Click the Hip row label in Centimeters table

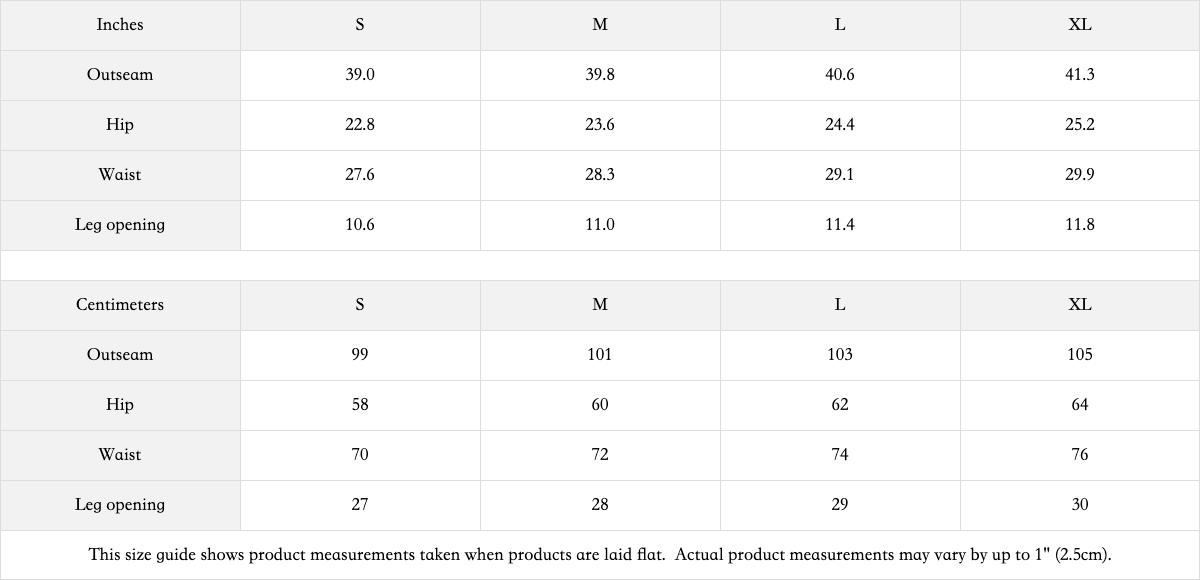tap(120, 405)
